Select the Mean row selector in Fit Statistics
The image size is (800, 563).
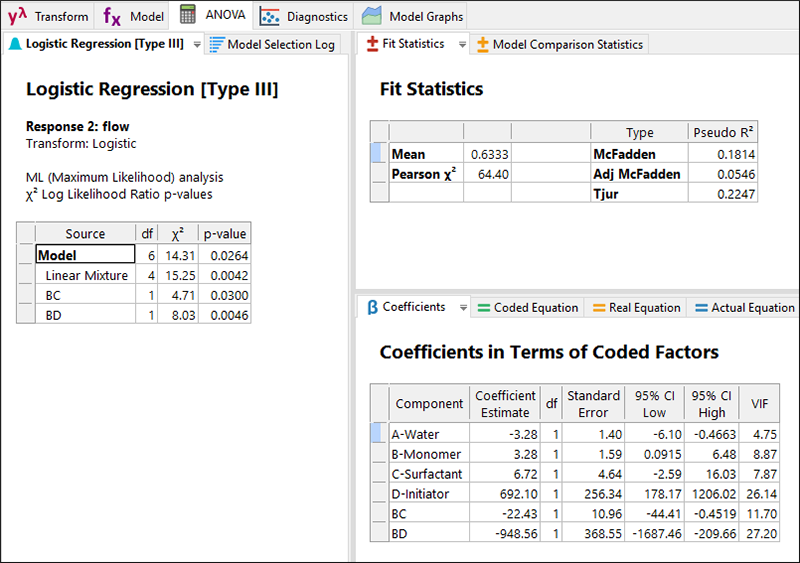point(377,154)
